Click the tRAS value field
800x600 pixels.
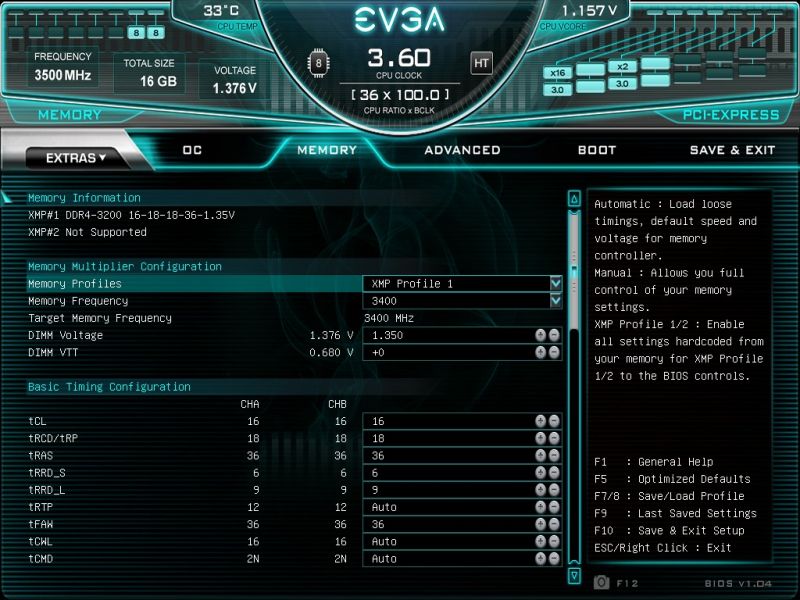(x=462, y=455)
